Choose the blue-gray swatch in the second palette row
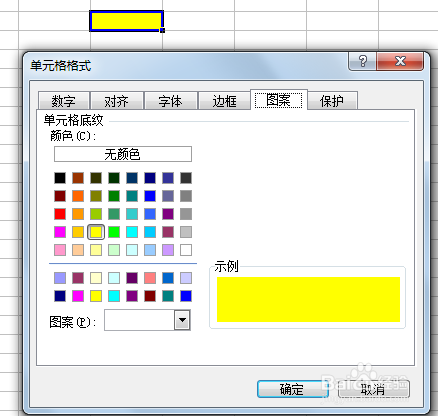Image resolution: width=438 pixels, height=416 pixels. point(168,196)
